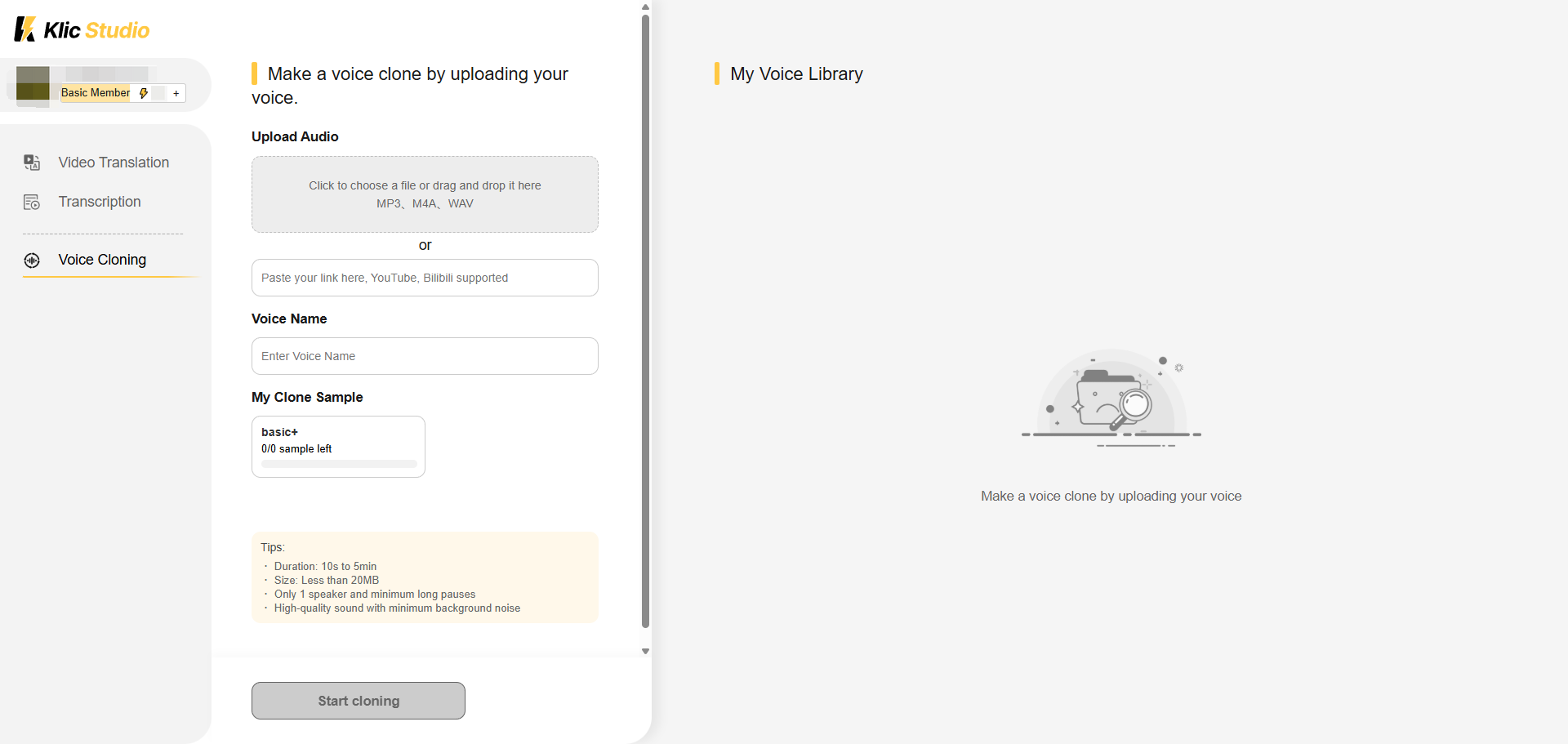Click the Video Translation sidebar icon
Image resolution: width=1568 pixels, height=744 pixels.
pos(32,163)
